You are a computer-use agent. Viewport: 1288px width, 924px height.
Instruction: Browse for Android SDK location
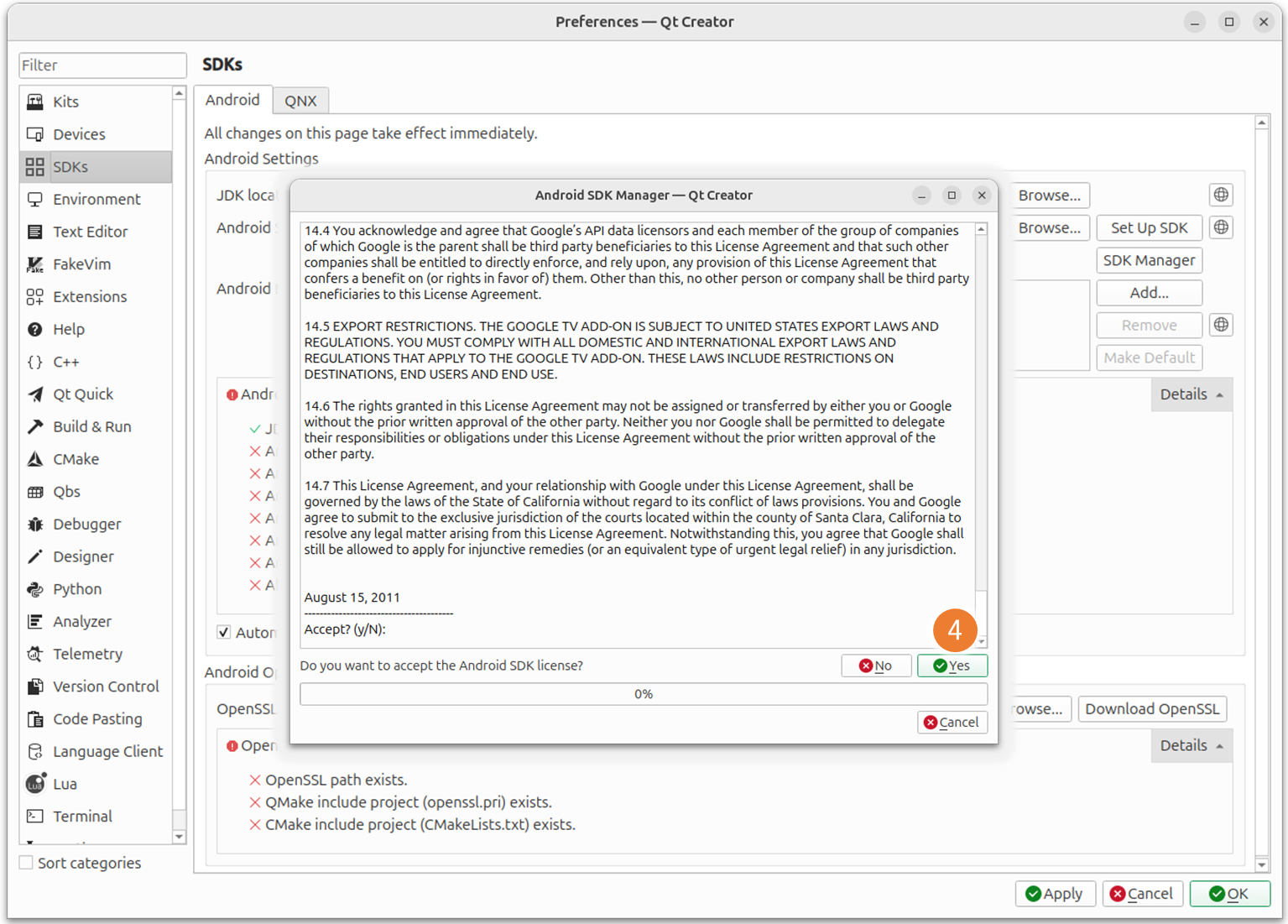(1049, 228)
